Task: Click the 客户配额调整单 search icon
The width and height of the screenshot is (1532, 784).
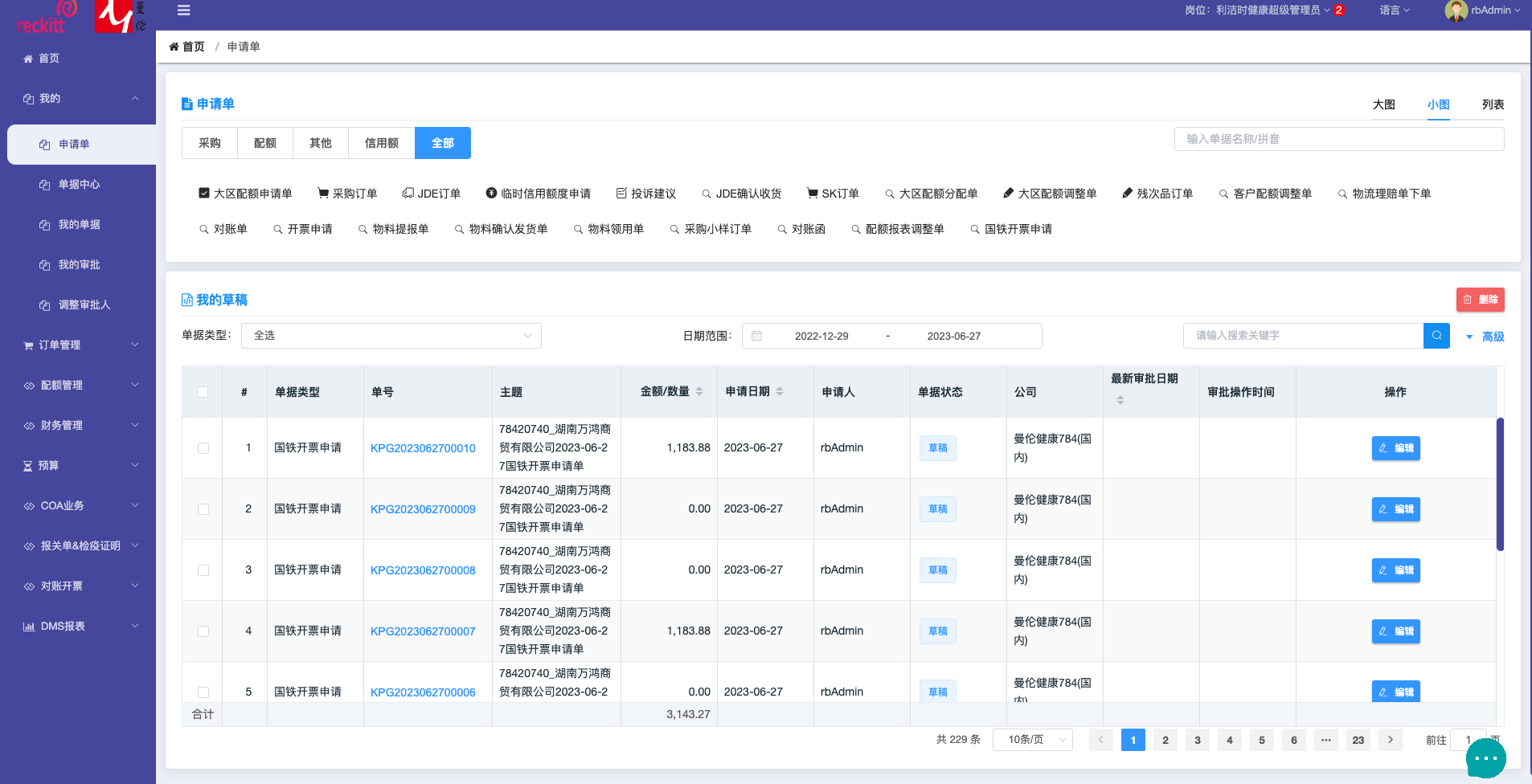Action: tap(1224, 194)
